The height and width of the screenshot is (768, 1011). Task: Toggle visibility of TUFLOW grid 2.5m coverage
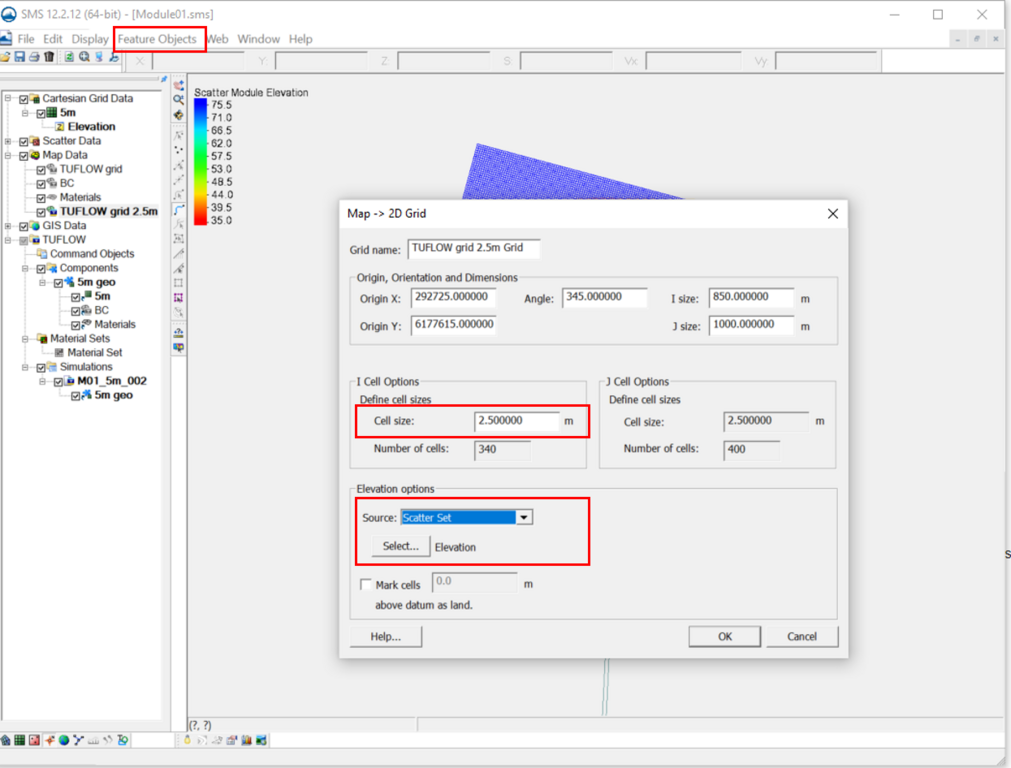[41, 212]
